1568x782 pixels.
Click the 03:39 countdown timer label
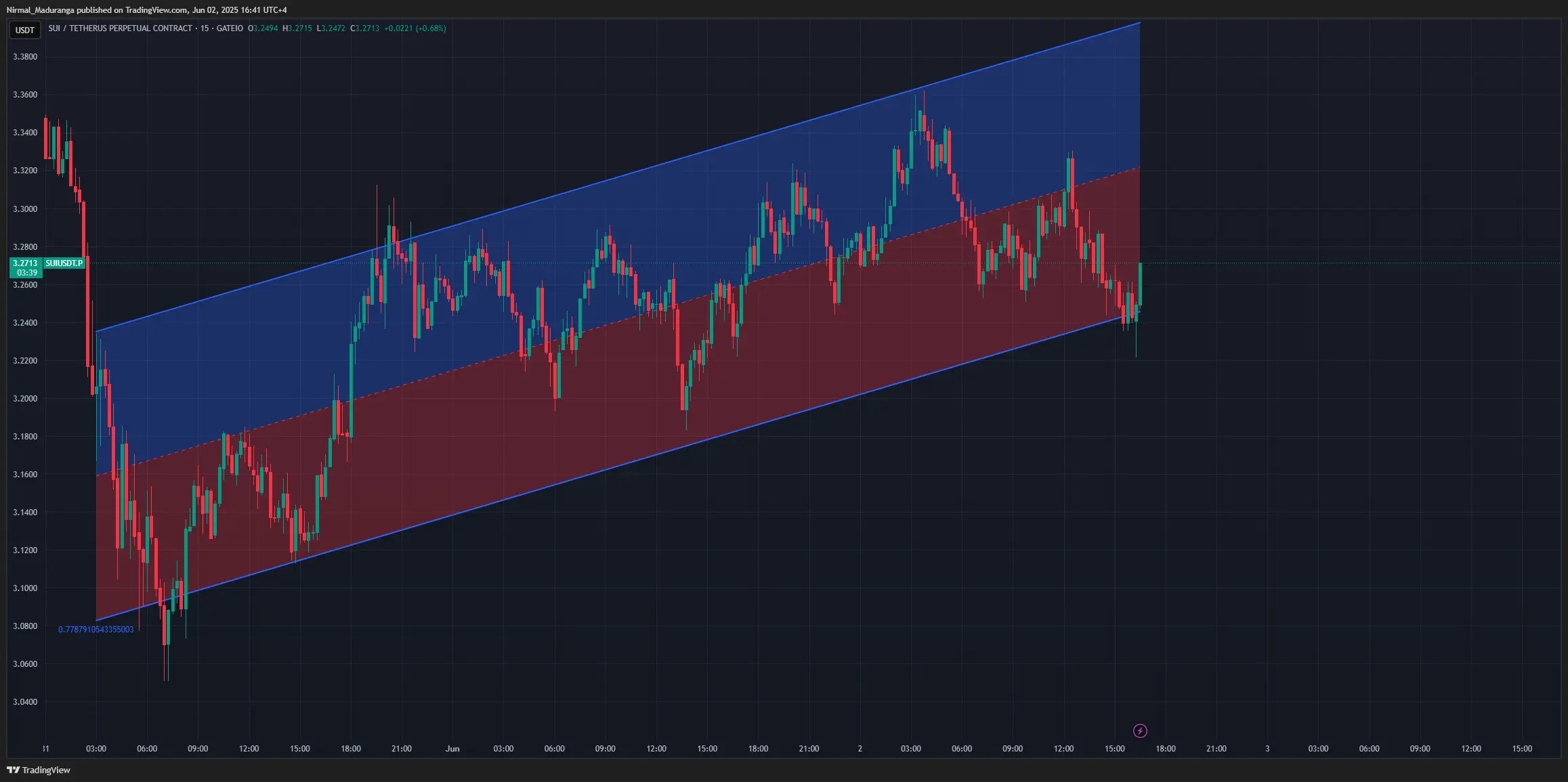point(27,273)
